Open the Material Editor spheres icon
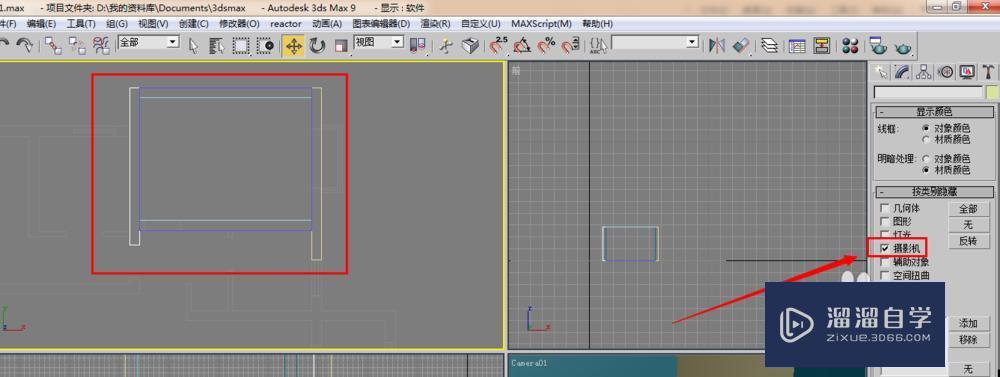The width and height of the screenshot is (1000, 377). [850, 45]
